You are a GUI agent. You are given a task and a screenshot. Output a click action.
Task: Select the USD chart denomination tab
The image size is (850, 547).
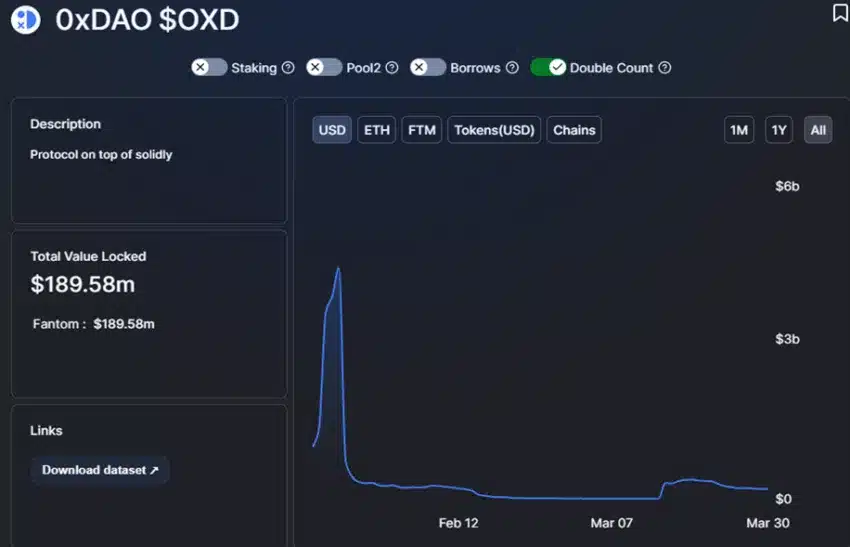332,130
